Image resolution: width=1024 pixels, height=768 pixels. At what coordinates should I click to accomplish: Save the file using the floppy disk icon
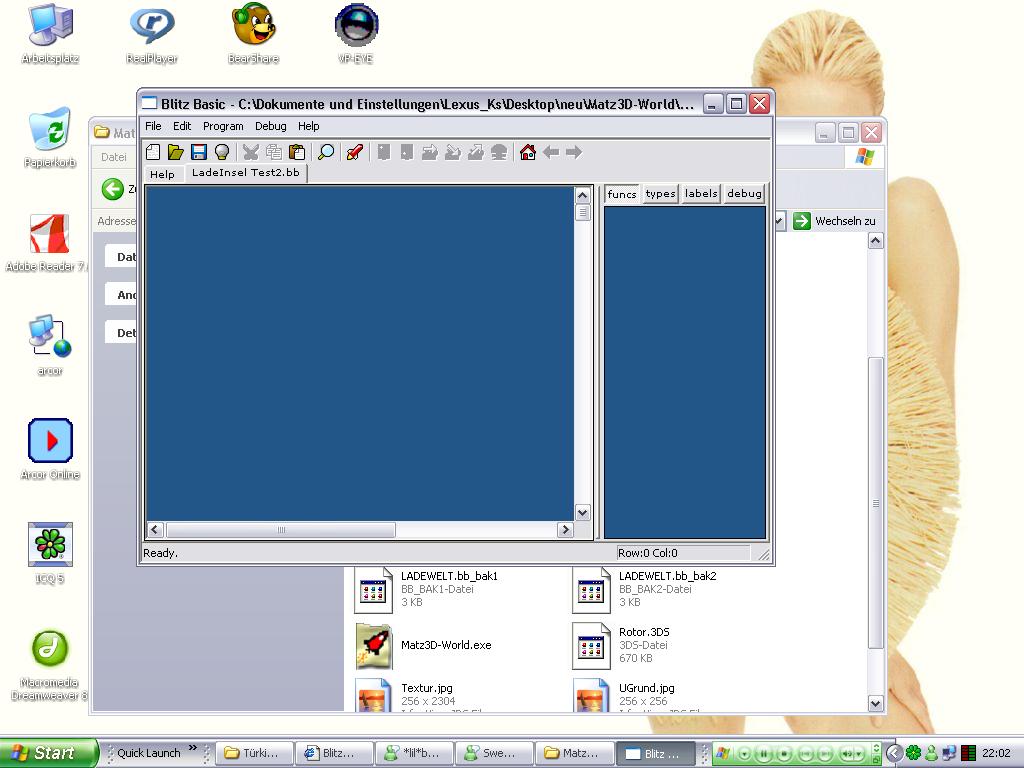pyautogui.click(x=198, y=152)
